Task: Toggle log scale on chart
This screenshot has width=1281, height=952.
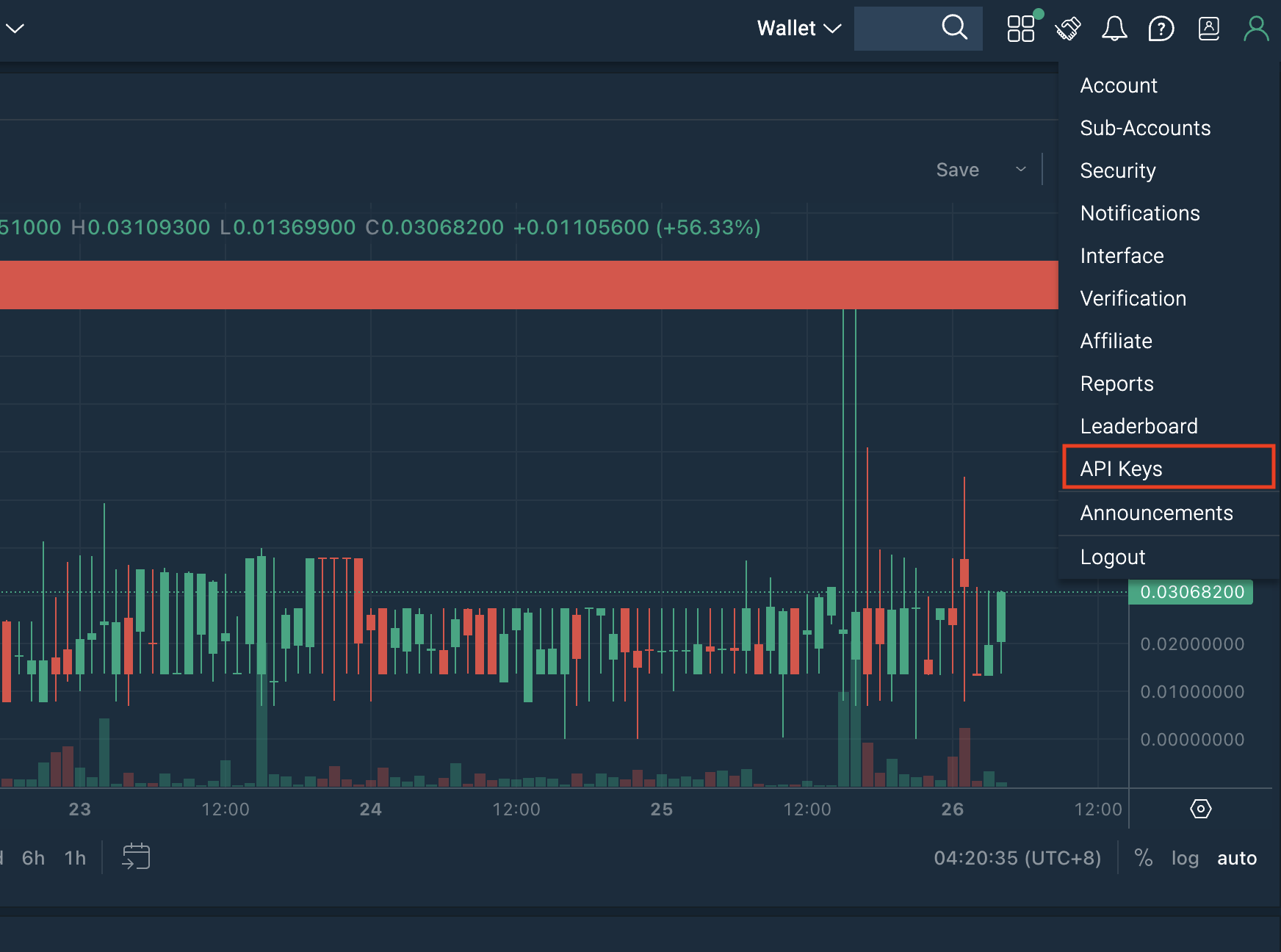Action: coord(1185,858)
